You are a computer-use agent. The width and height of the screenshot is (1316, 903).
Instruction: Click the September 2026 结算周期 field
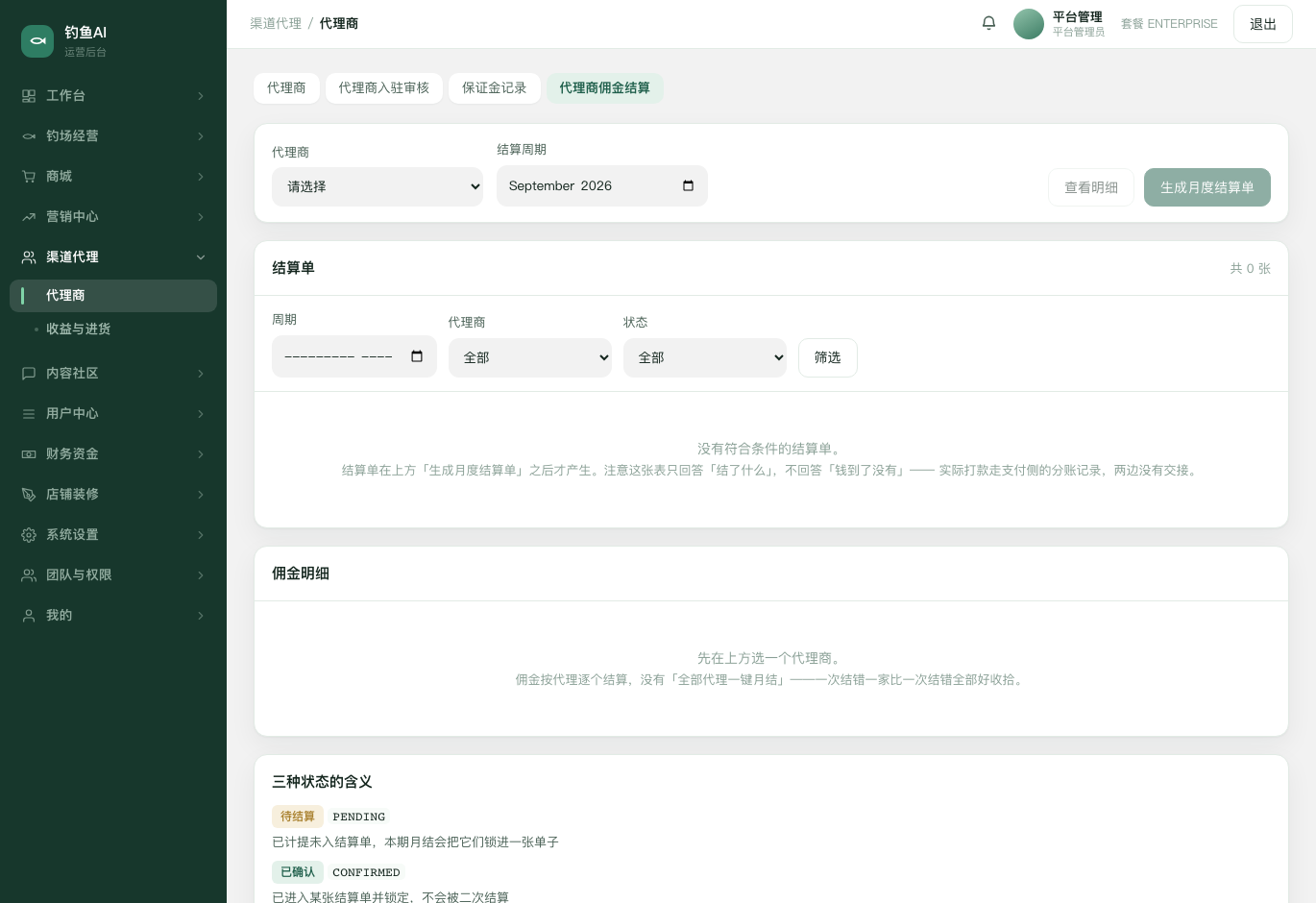(x=602, y=185)
